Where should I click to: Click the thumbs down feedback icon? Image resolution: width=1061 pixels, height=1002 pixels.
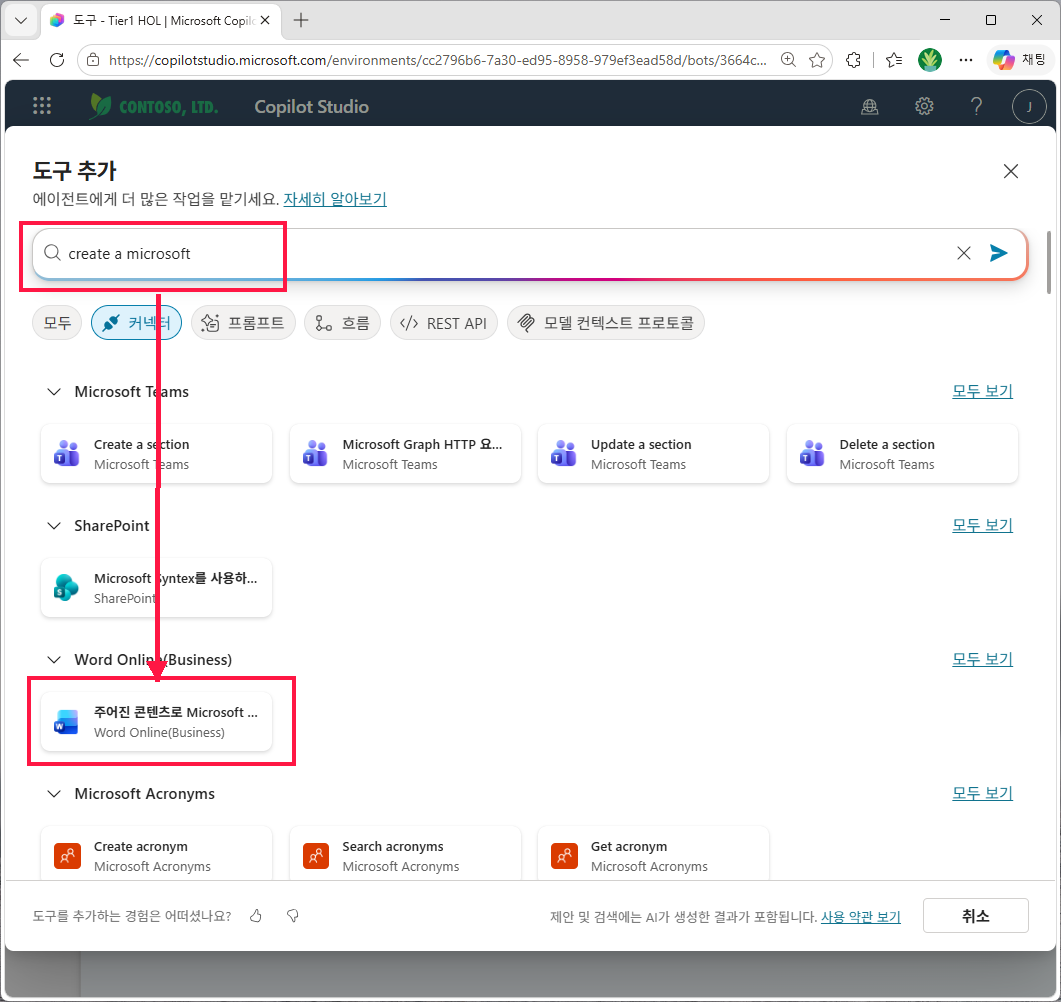tap(293, 915)
